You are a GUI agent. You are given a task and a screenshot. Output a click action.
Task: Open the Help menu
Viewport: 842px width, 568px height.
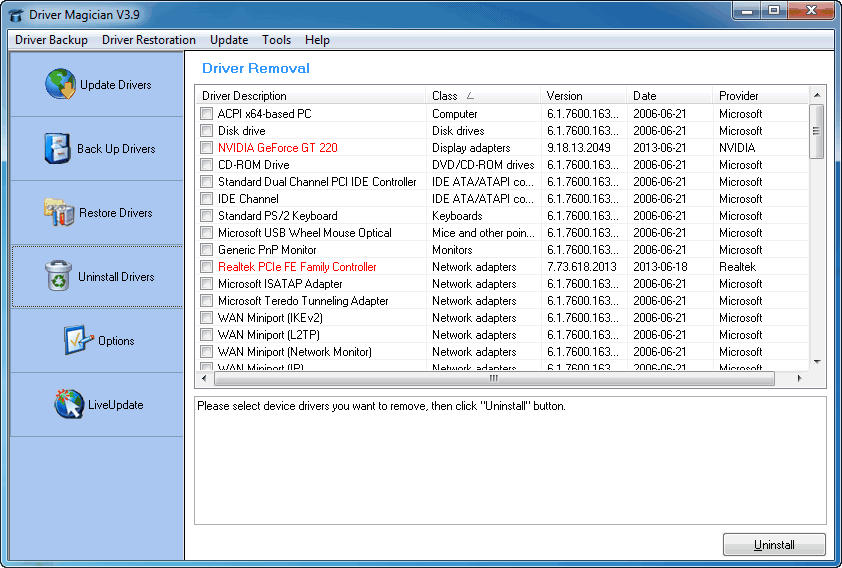click(x=317, y=40)
